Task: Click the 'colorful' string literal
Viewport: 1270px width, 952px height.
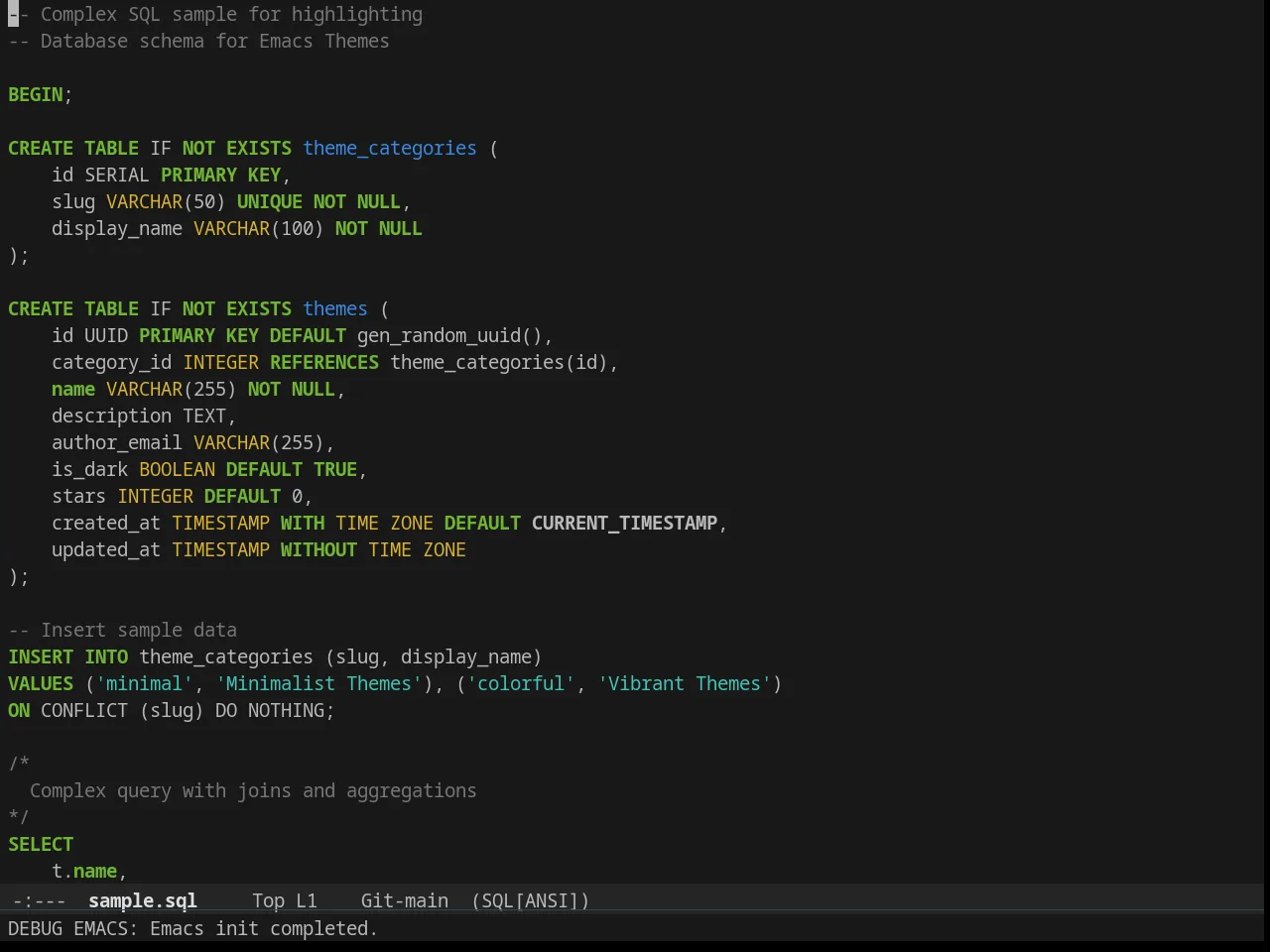Action: pos(521,683)
